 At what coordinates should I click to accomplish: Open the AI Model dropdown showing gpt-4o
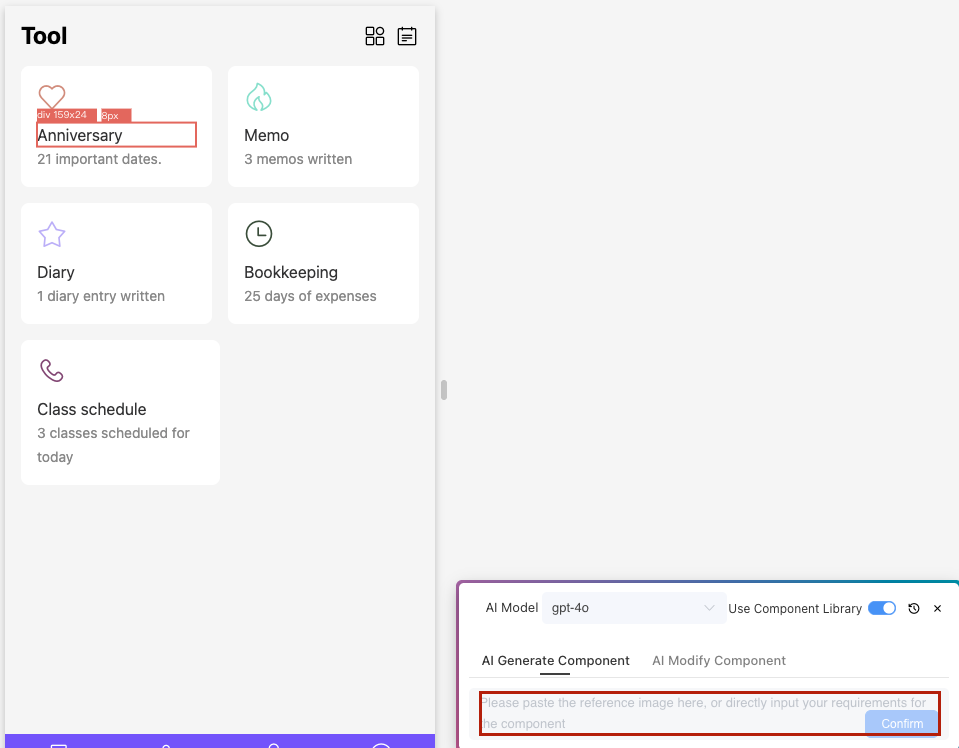(634, 607)
